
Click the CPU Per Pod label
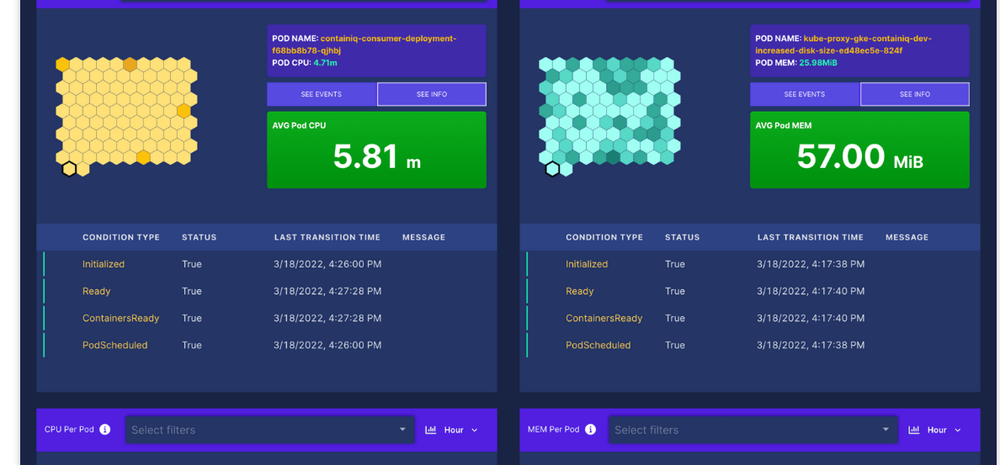point(69,429)
